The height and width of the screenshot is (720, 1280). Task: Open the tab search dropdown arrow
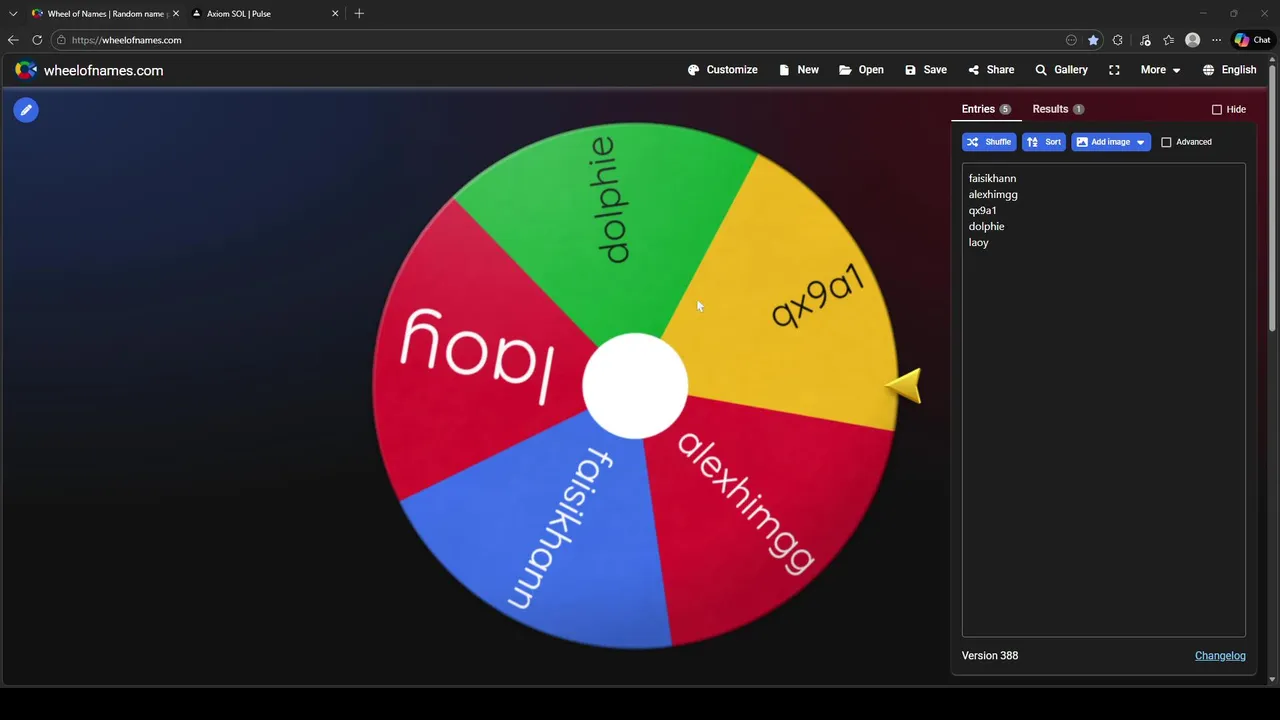13,14
